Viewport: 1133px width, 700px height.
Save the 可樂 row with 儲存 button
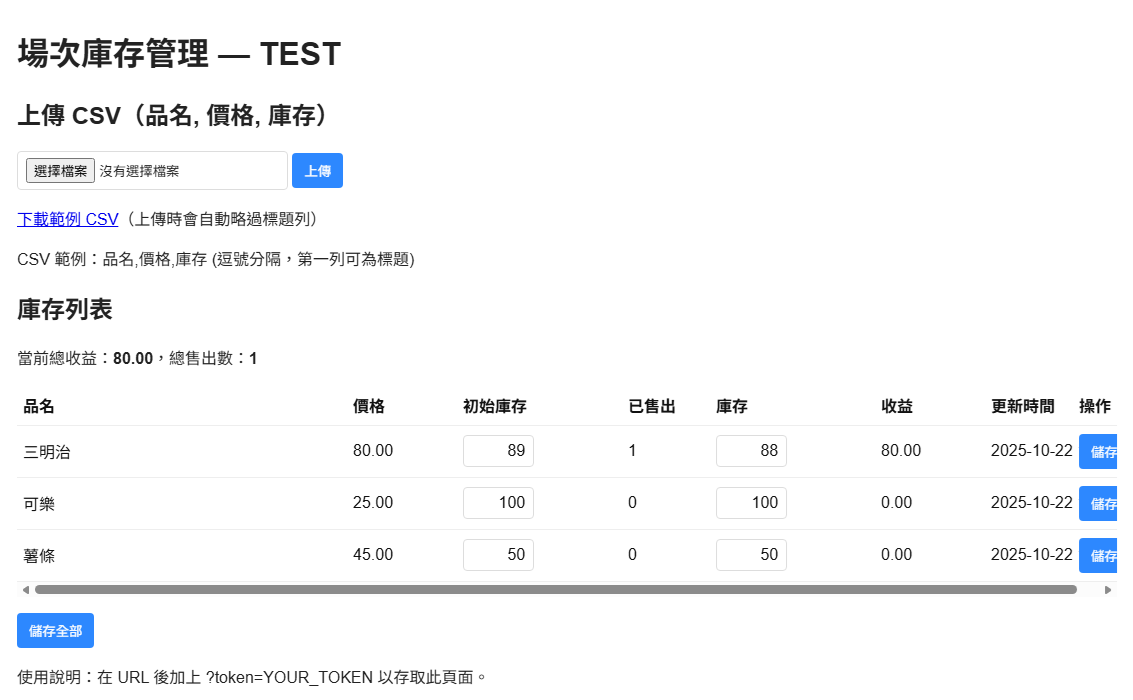coord(1100,504)
